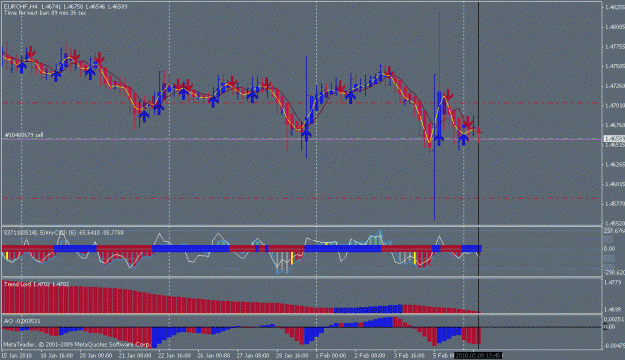Screen dimensions: 625x360
Task: Click the 237.676 EntryCCI scale value
Action: pyautogui.click(x=614, y=231)
